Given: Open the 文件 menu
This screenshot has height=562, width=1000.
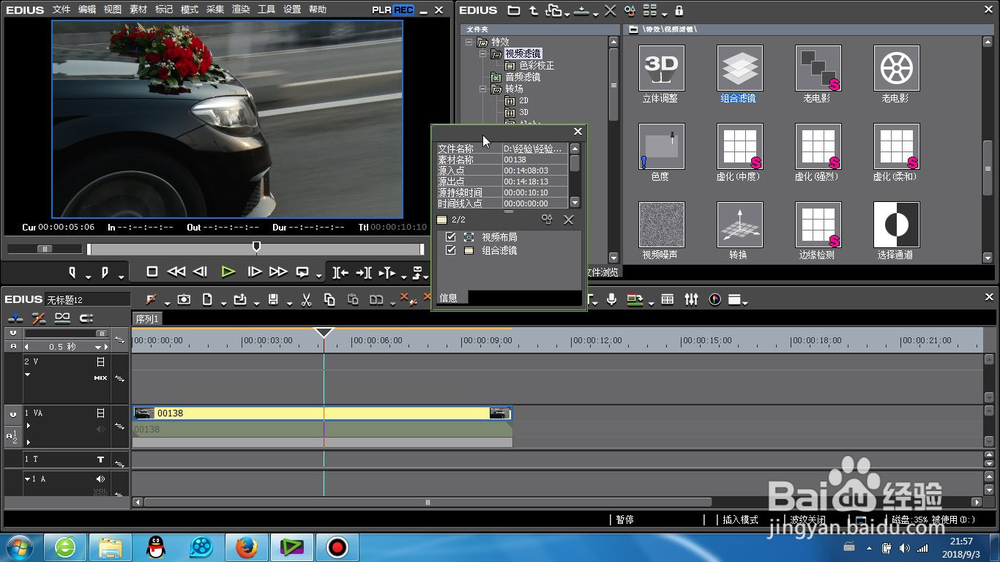Looking at the screenshot, I should coord(61,10).
